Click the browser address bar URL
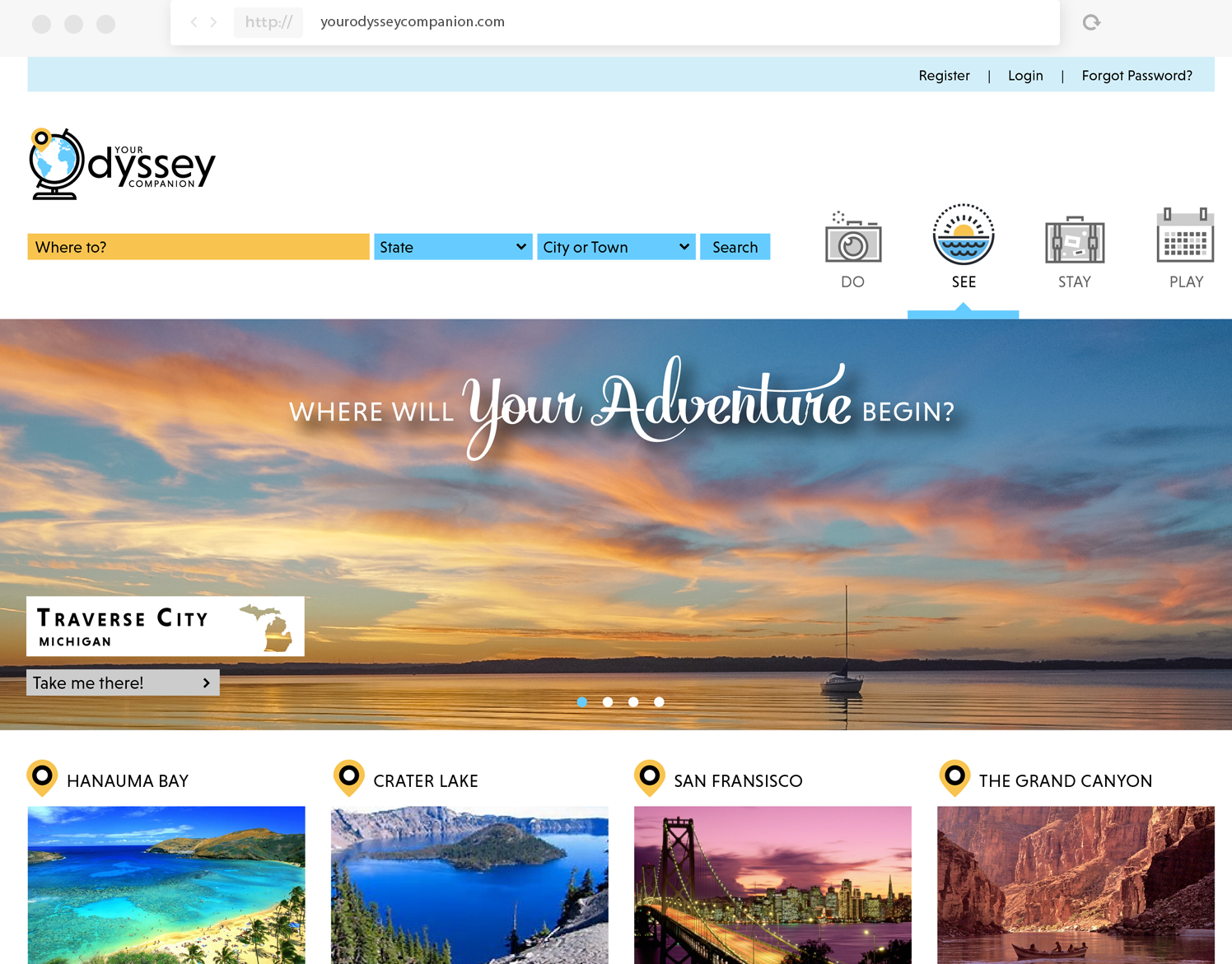The image size is (1232, 964). pos(413,22)
